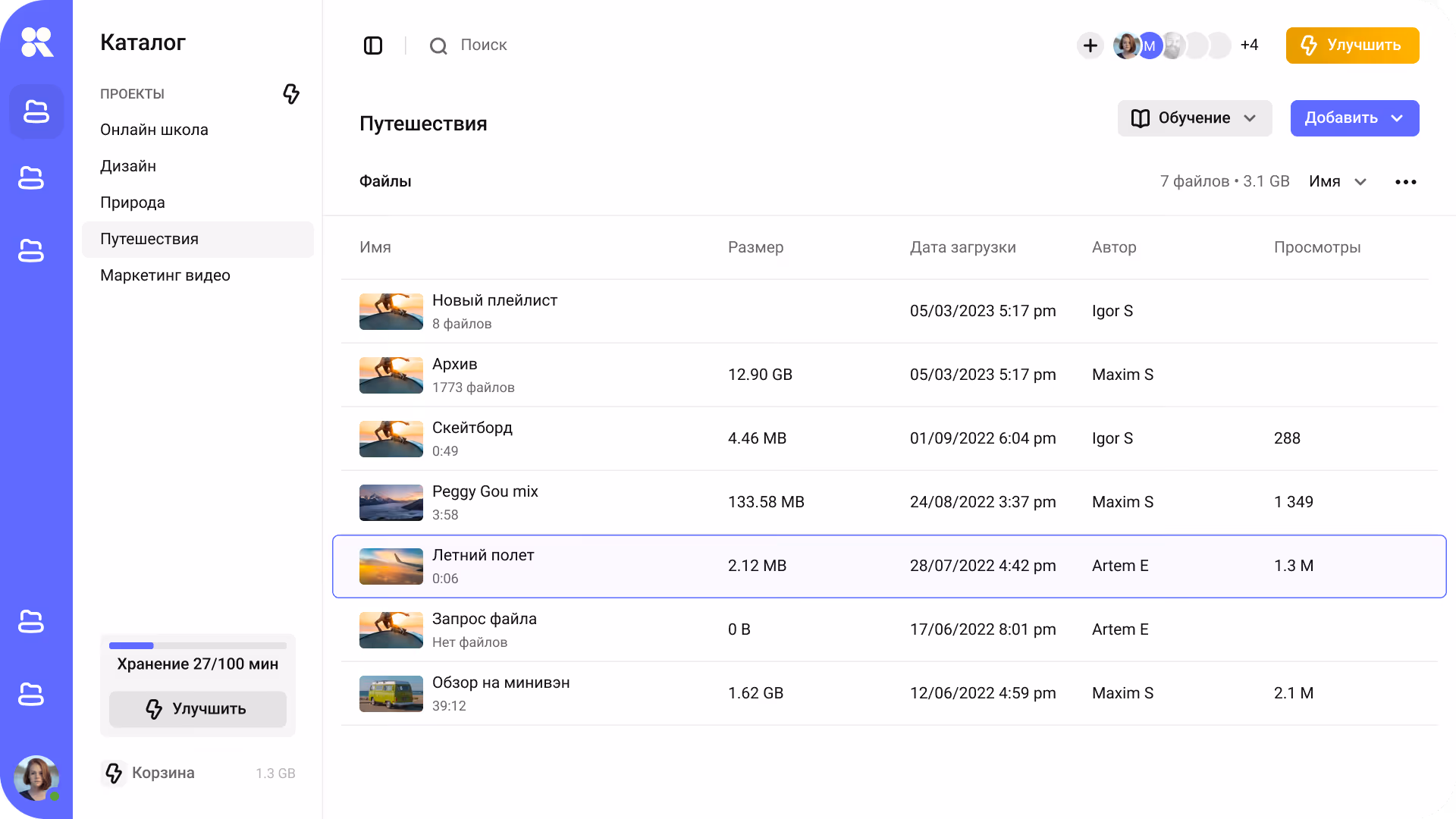Select the Маркетинг видео project
This screenshot has width=1456, height=819.
165,275
